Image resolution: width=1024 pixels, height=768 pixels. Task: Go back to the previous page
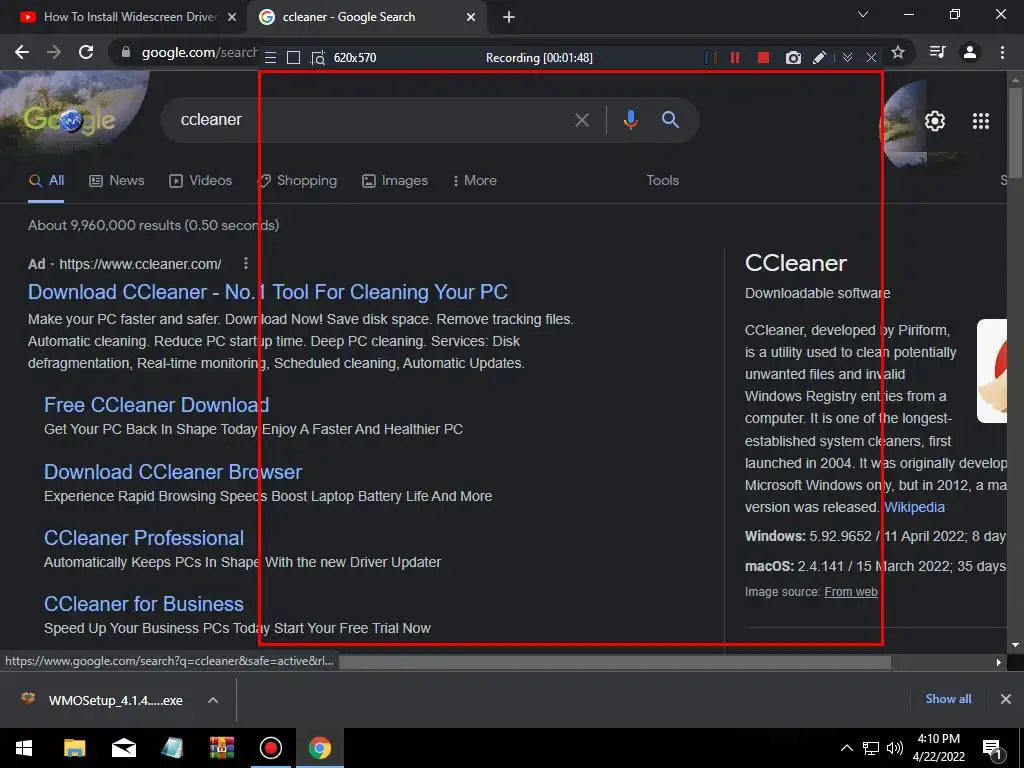(x=22, y=52)
